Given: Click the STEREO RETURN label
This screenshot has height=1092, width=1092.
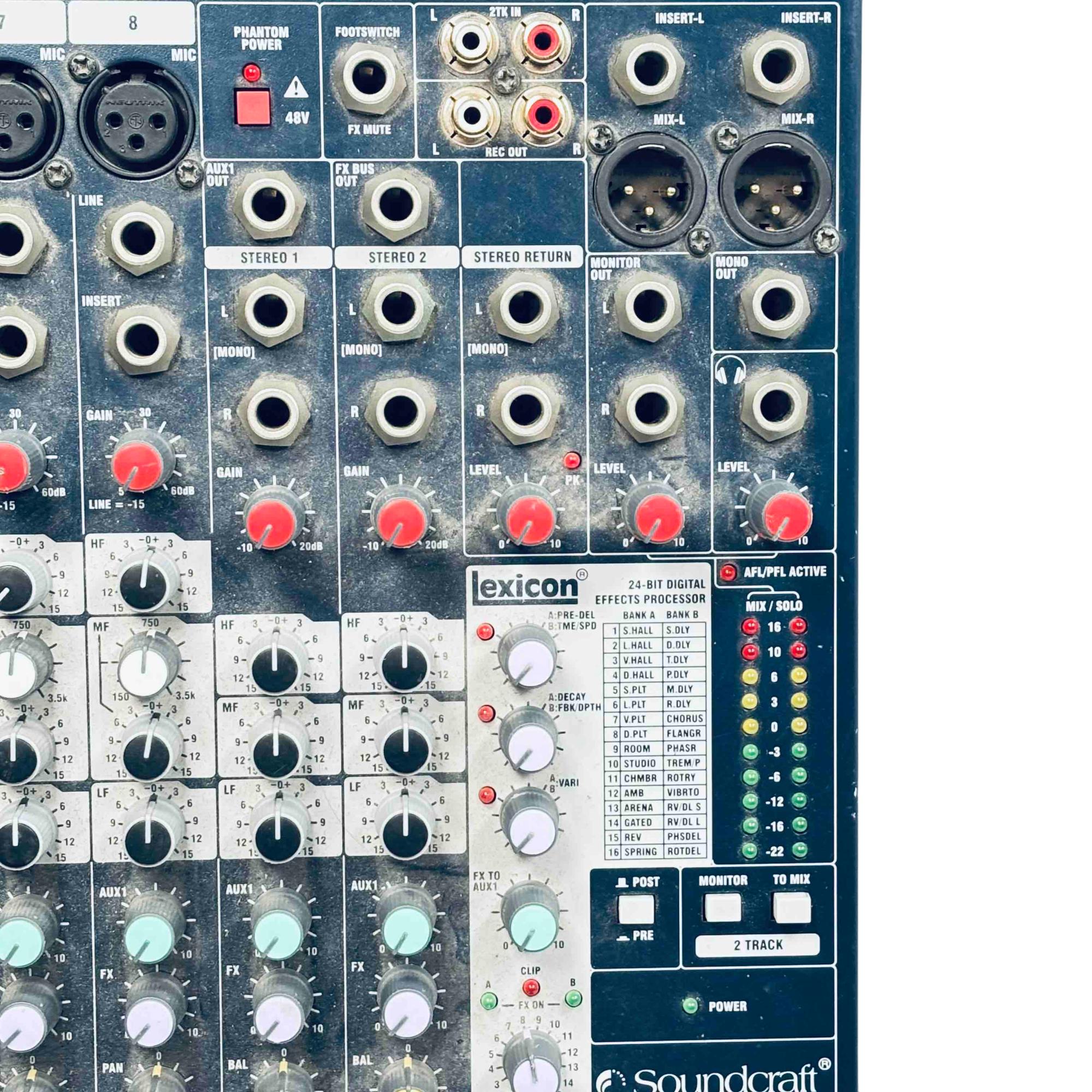Looking at the screenshot, I should pyautogui.click(x=523, y=257).
